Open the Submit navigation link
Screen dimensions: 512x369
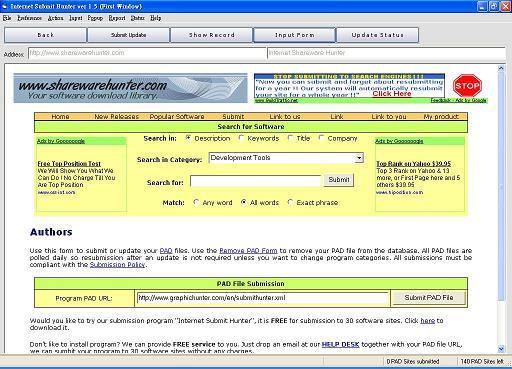[x=233, y=117]
